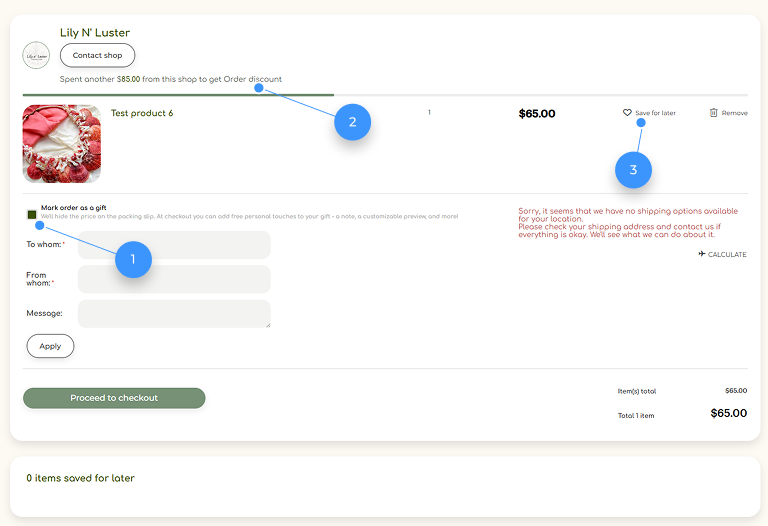Viewport: 768px width, 526px height.
Task: Click the product quantity value 1
Action: point(429,112)
